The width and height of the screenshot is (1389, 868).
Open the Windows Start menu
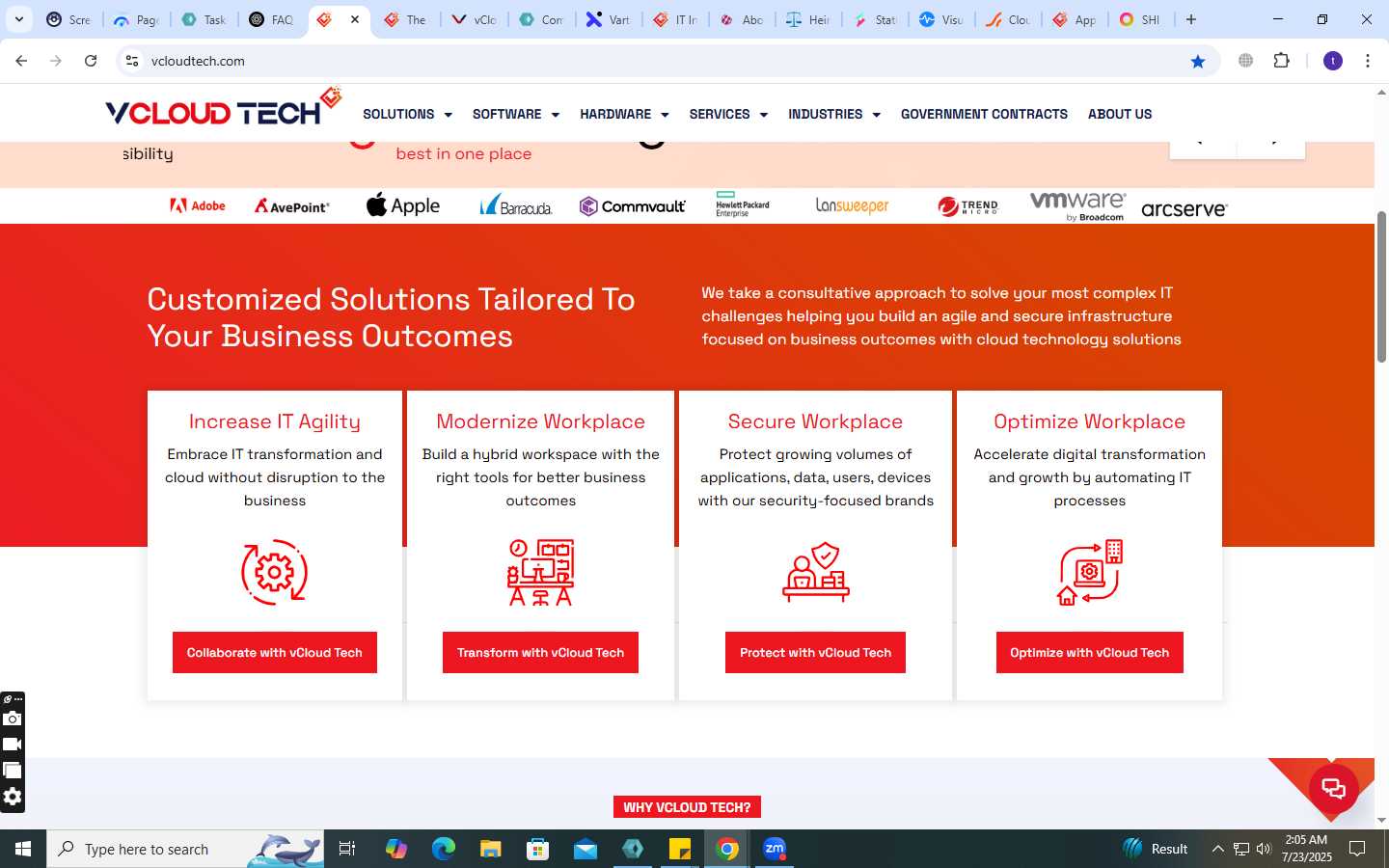tap(23, 849)
